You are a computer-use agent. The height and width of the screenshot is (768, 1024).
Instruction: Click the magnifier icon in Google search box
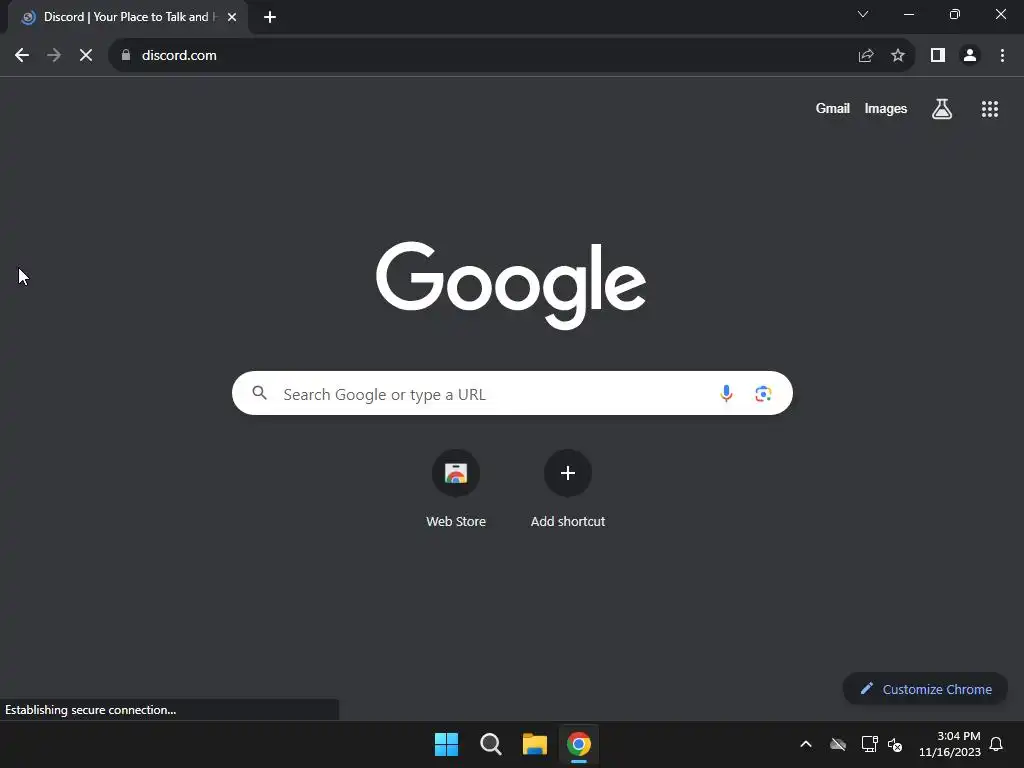(x=259, y=393)
